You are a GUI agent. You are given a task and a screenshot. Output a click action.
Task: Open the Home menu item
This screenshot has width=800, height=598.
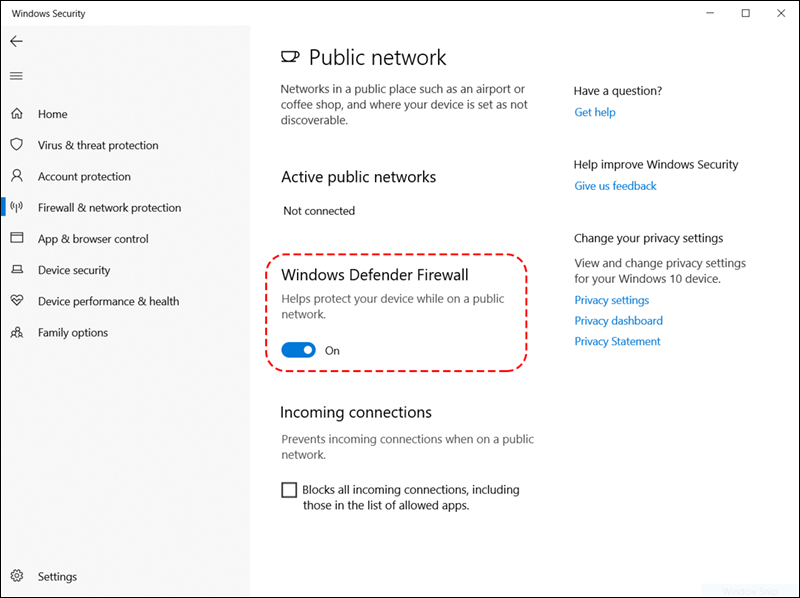pyautogui.click(x=53, y=114)
